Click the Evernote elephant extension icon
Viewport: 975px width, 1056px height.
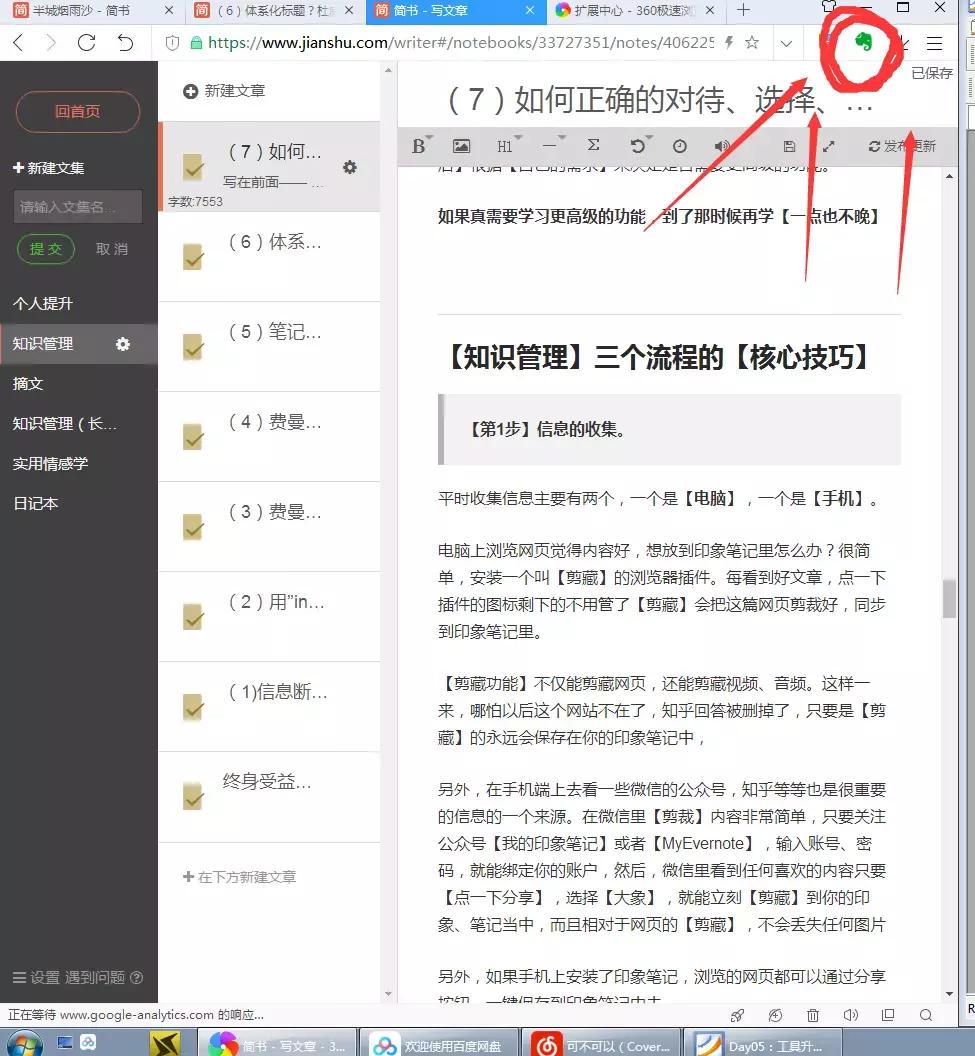(x=864, y=44)
